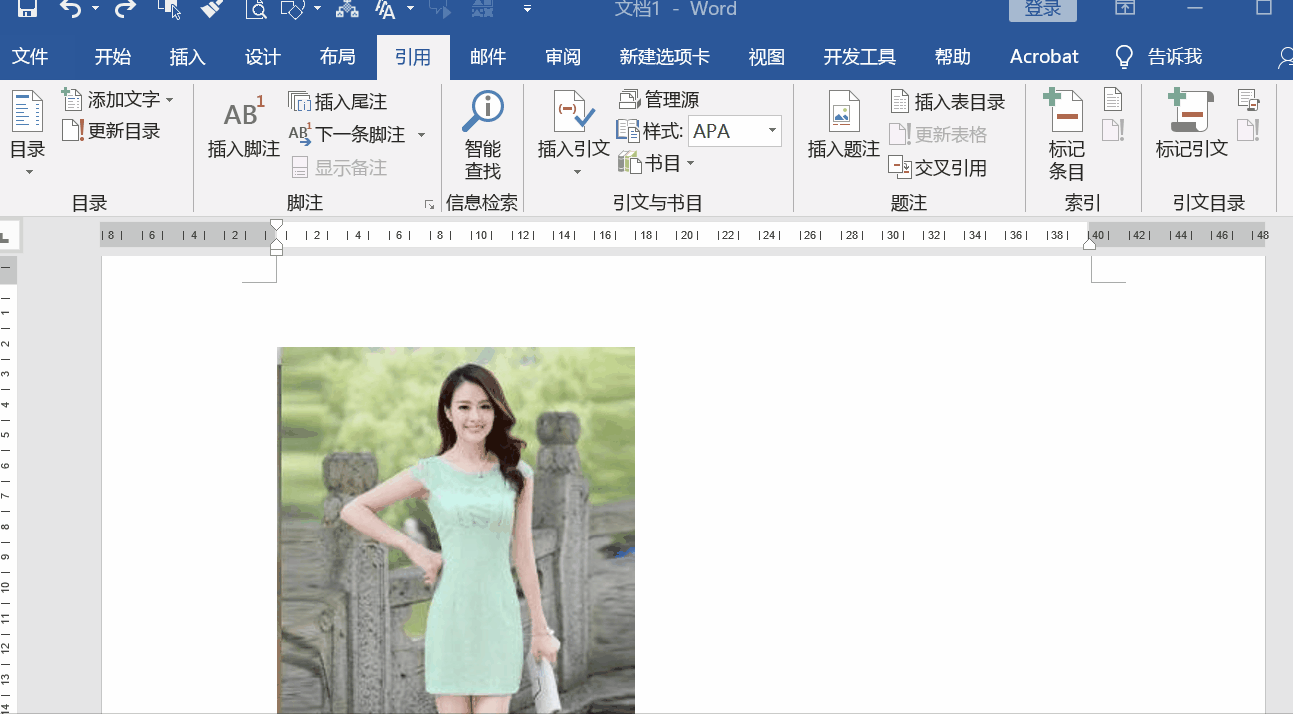Switch to the 设计 tab
The height and width of the screenshot is (714, 1293).
[x=263, y=57]
